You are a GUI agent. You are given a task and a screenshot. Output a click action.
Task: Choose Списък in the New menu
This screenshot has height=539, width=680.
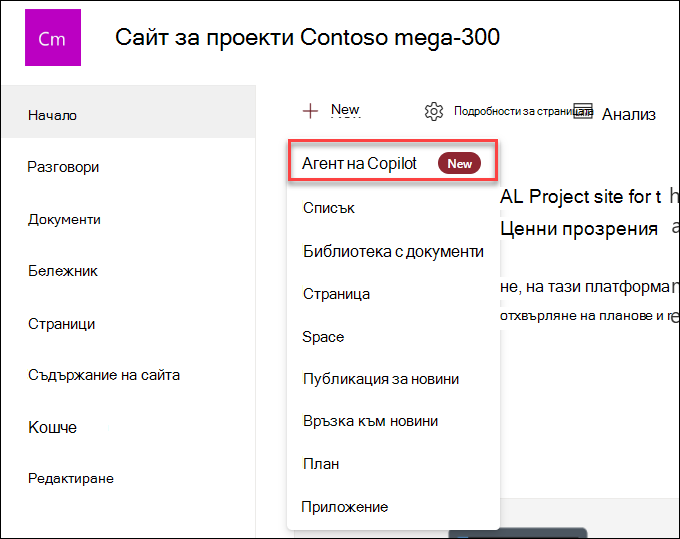point(328,208)
